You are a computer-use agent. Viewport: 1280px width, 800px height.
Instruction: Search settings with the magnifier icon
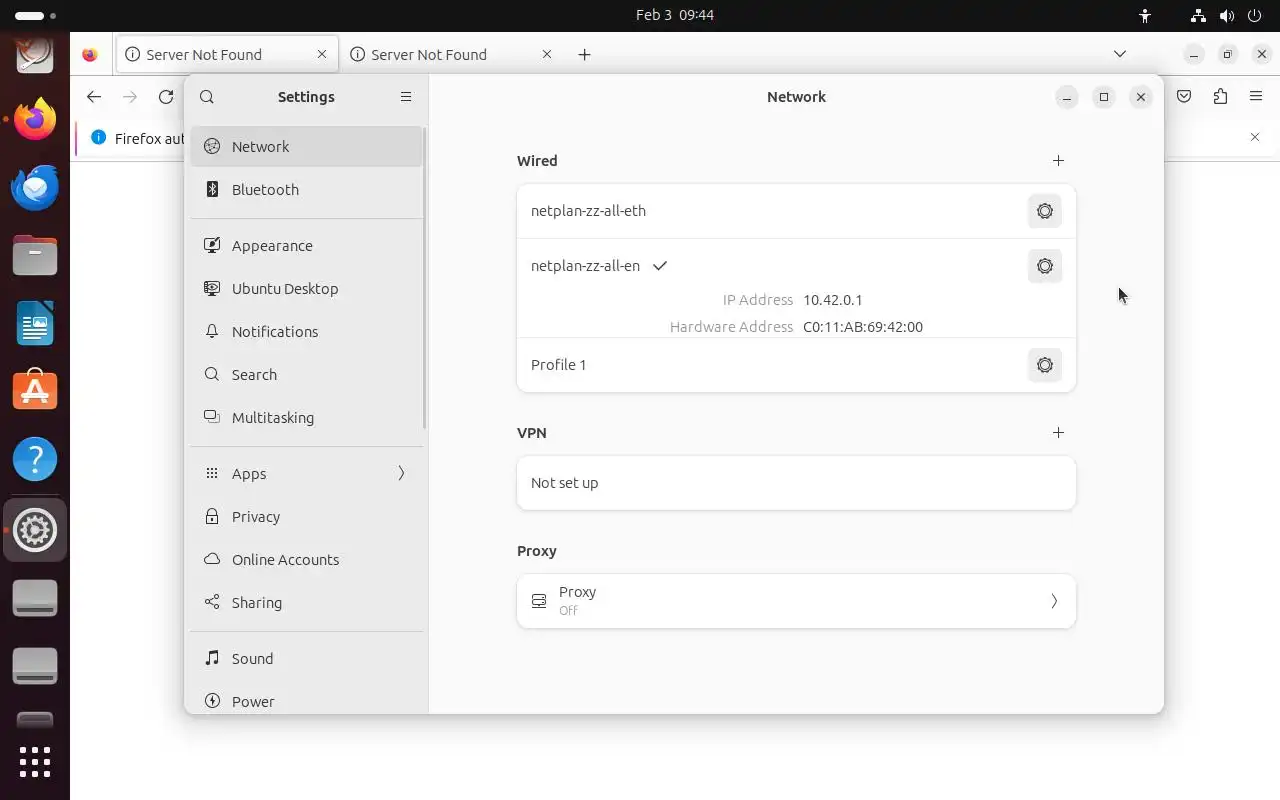(207, 97)
